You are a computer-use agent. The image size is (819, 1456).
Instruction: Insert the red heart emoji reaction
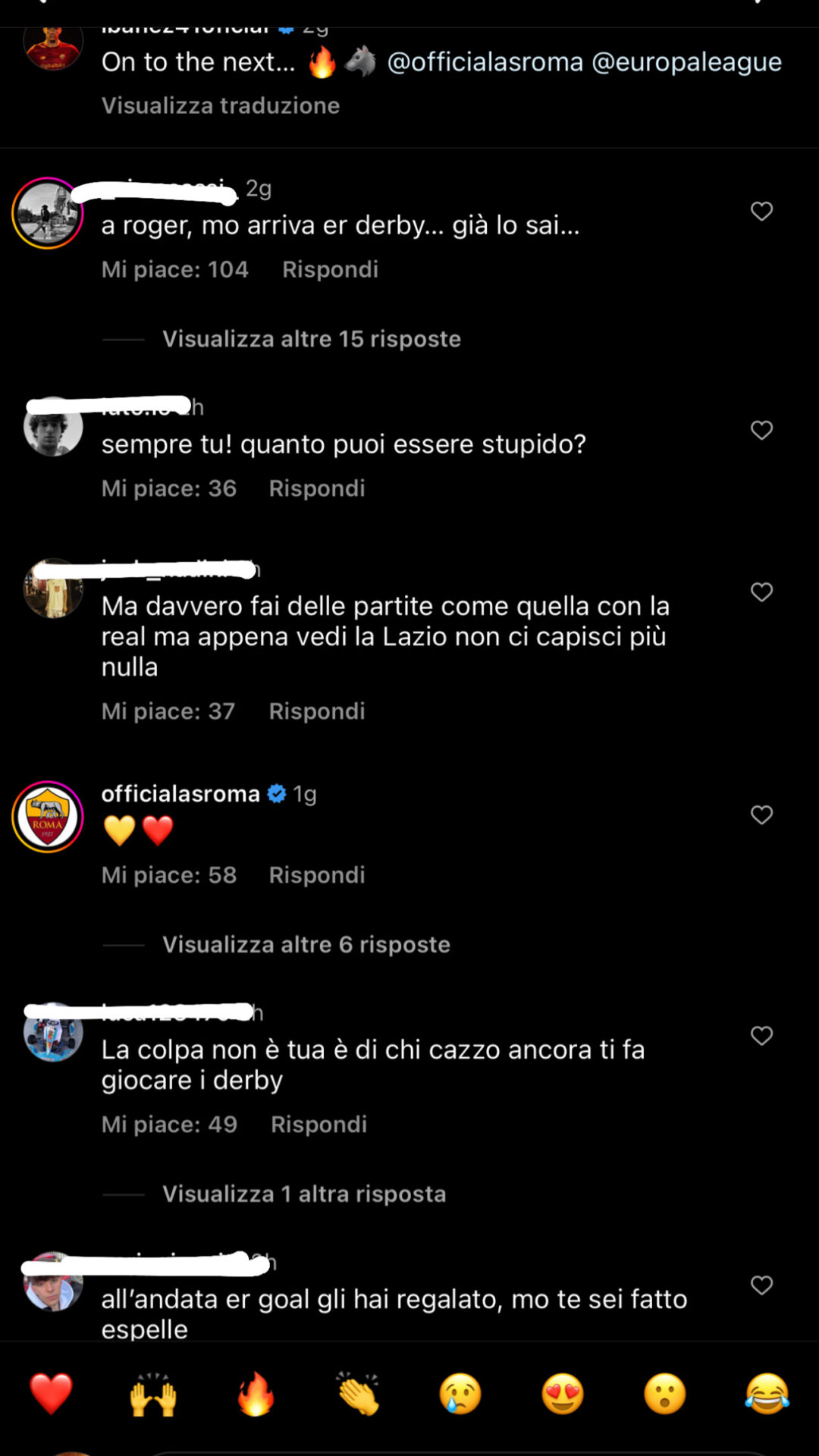pos(51,1394)
